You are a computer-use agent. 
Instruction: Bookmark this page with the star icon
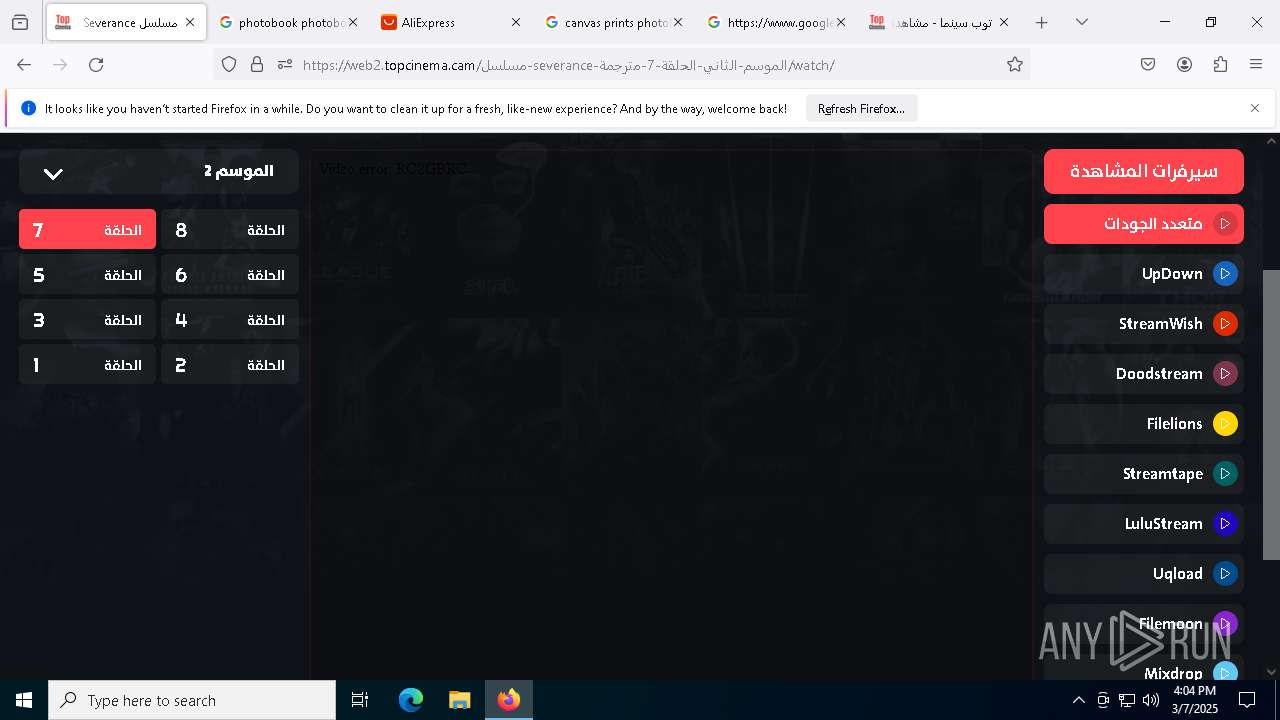(x=1015, y=64)
